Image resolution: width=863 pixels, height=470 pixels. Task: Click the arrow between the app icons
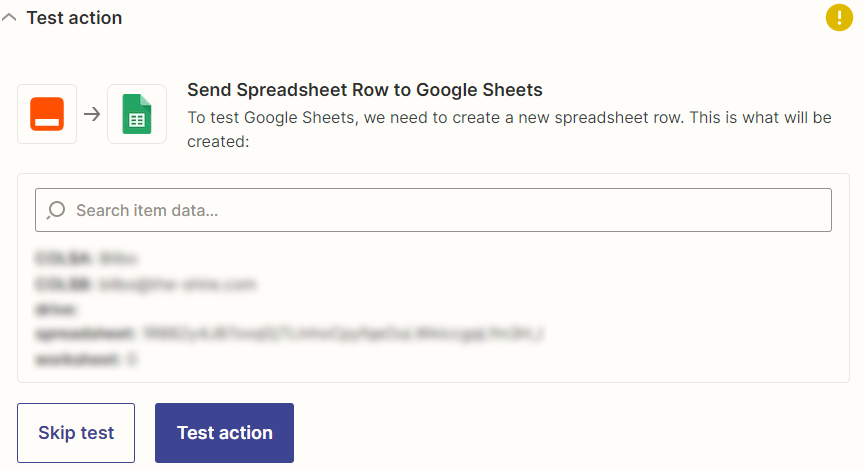(92, 114)
